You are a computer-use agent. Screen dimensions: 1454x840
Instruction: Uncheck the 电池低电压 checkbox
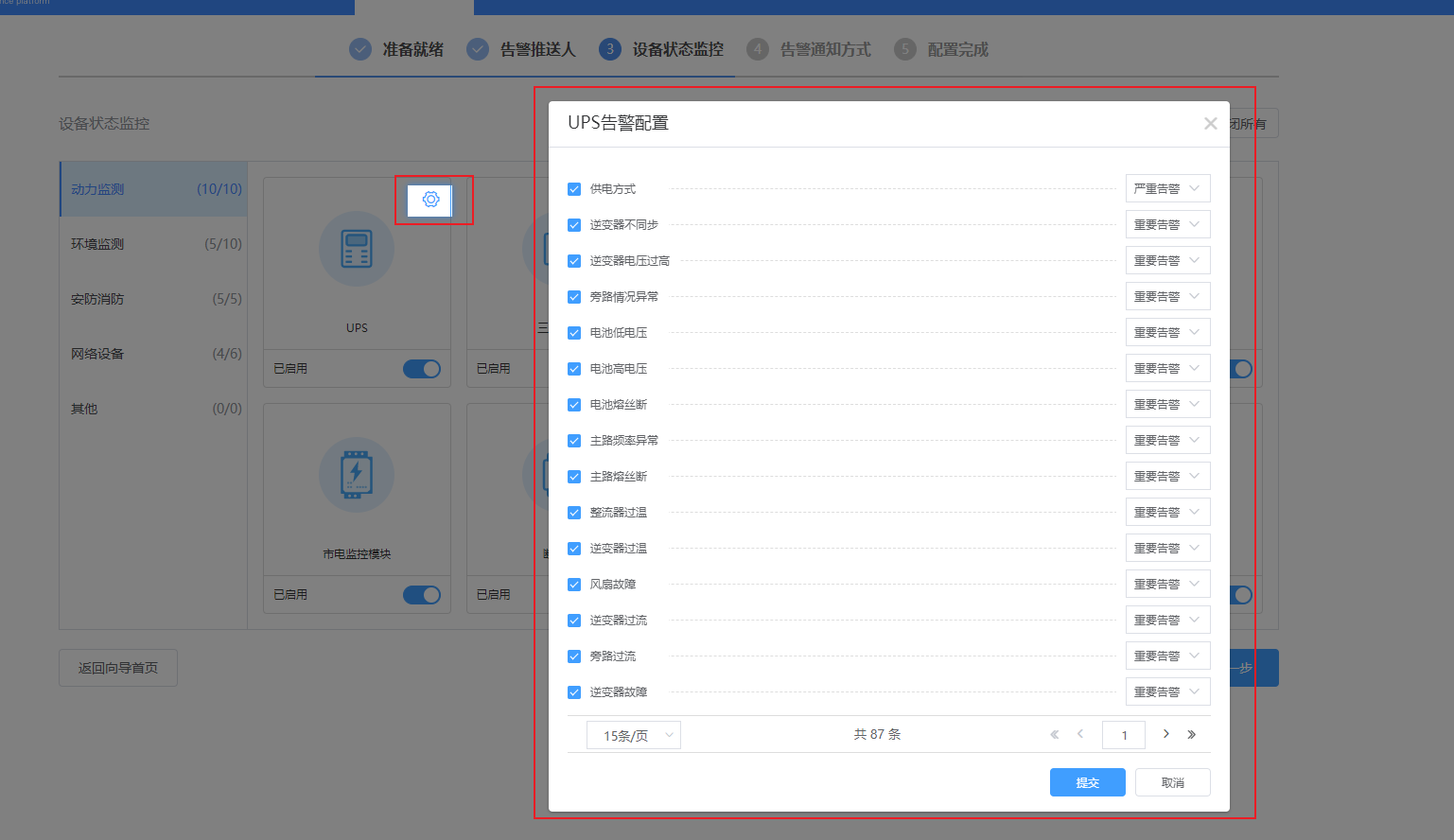pyautogui.click(x=574, y=333)
